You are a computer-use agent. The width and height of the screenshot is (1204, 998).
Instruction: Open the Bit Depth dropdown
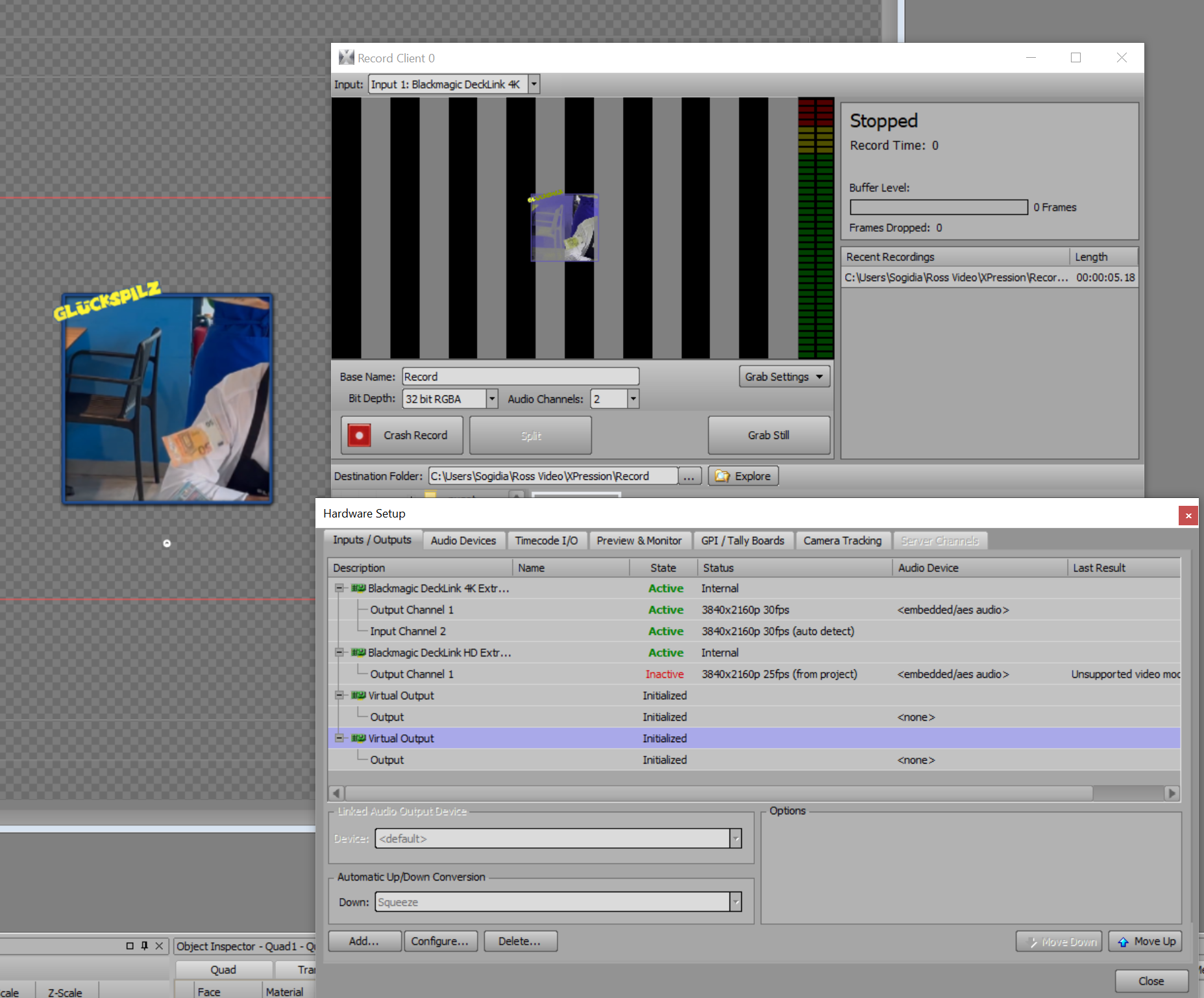(492, 399)
